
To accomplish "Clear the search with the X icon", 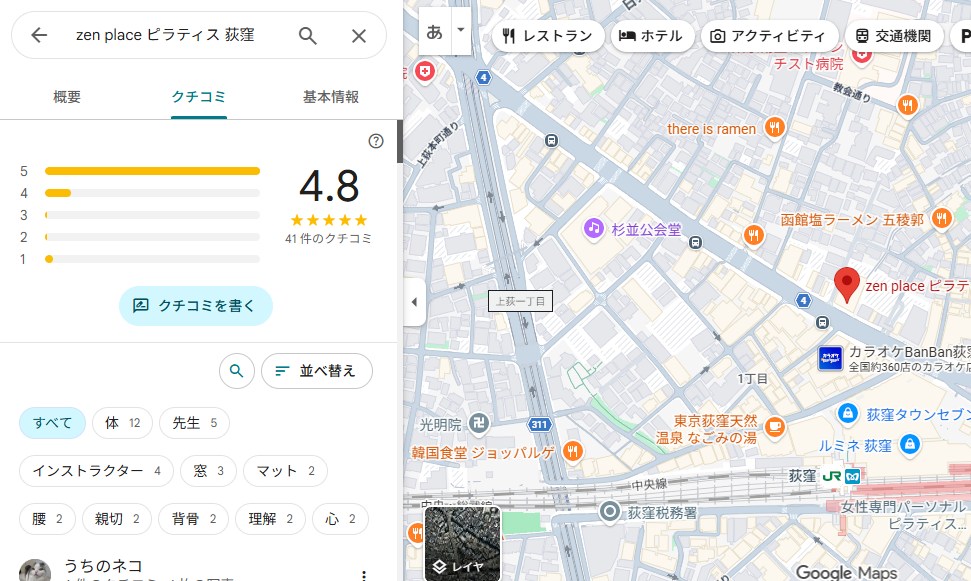I will pyautogui.click(x=359, y=36).
